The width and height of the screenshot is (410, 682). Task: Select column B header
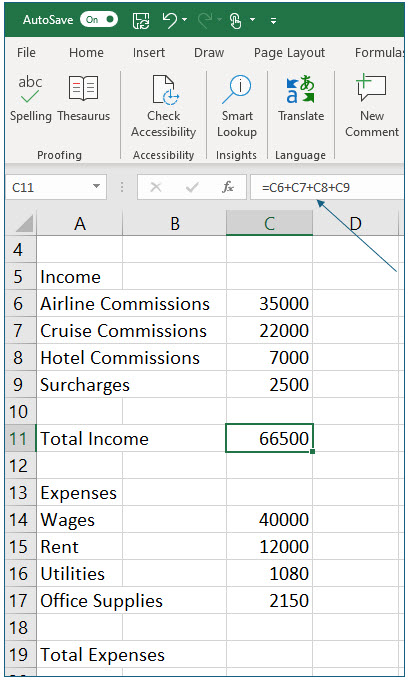pos(174,224)
